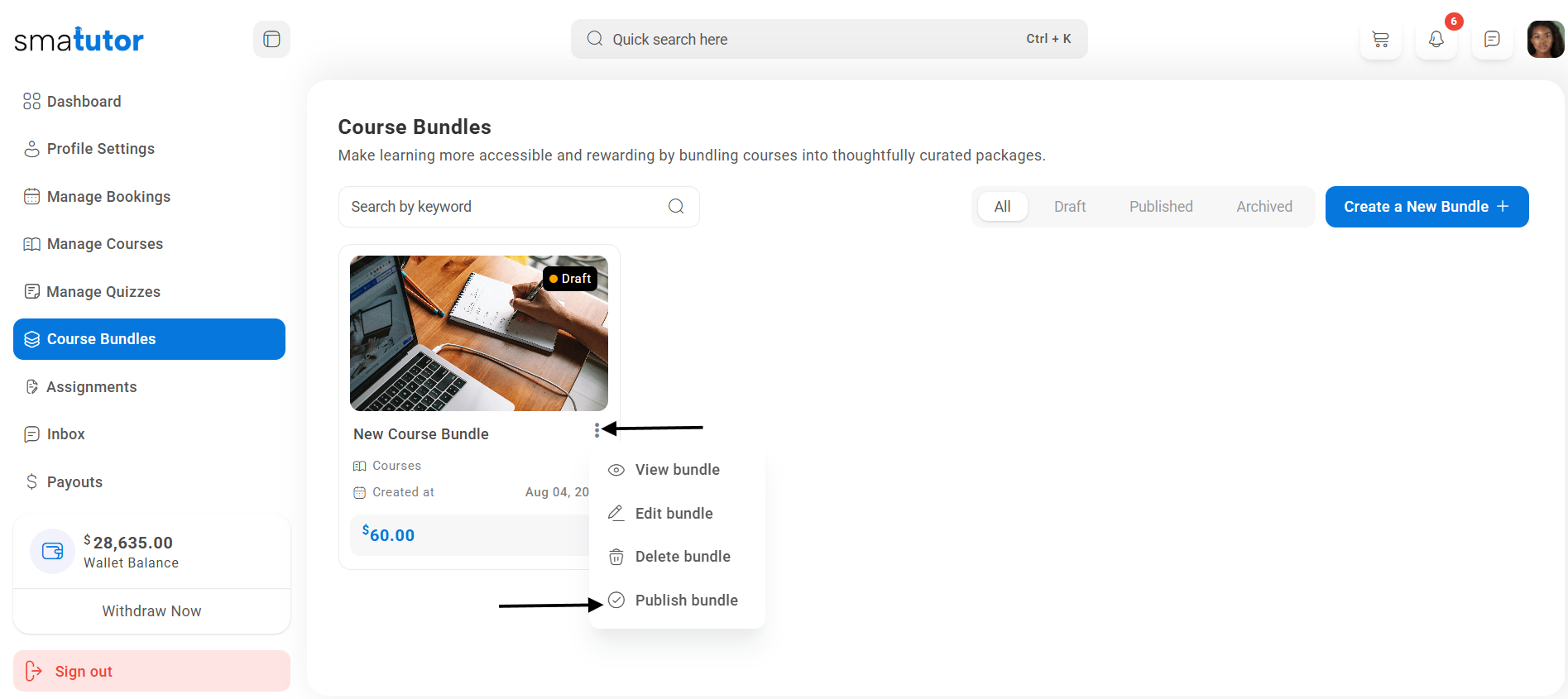Click the shopping cart icon

pyautogui.click(x=1380, y=39)
